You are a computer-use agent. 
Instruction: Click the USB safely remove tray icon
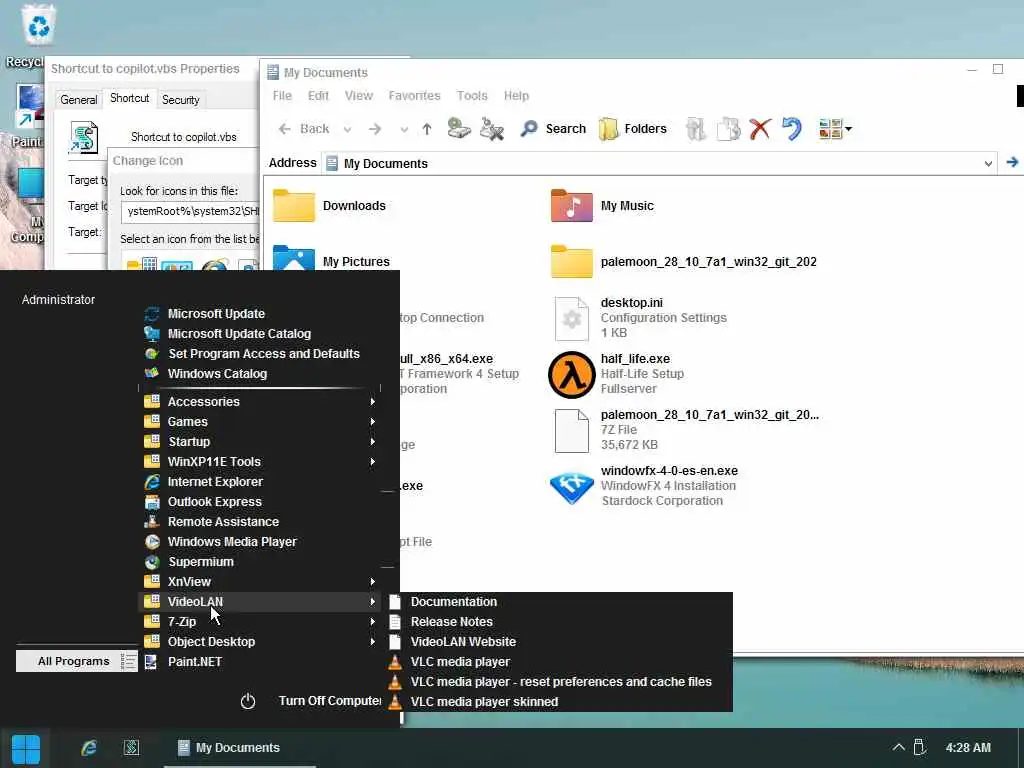(x=920, y=747)
